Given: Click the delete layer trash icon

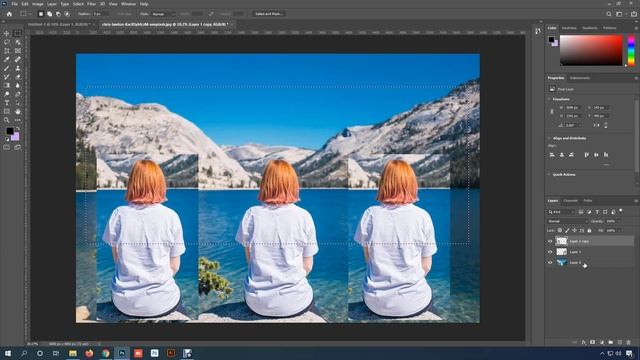Looking at the screenshot, I should point(629,342).
